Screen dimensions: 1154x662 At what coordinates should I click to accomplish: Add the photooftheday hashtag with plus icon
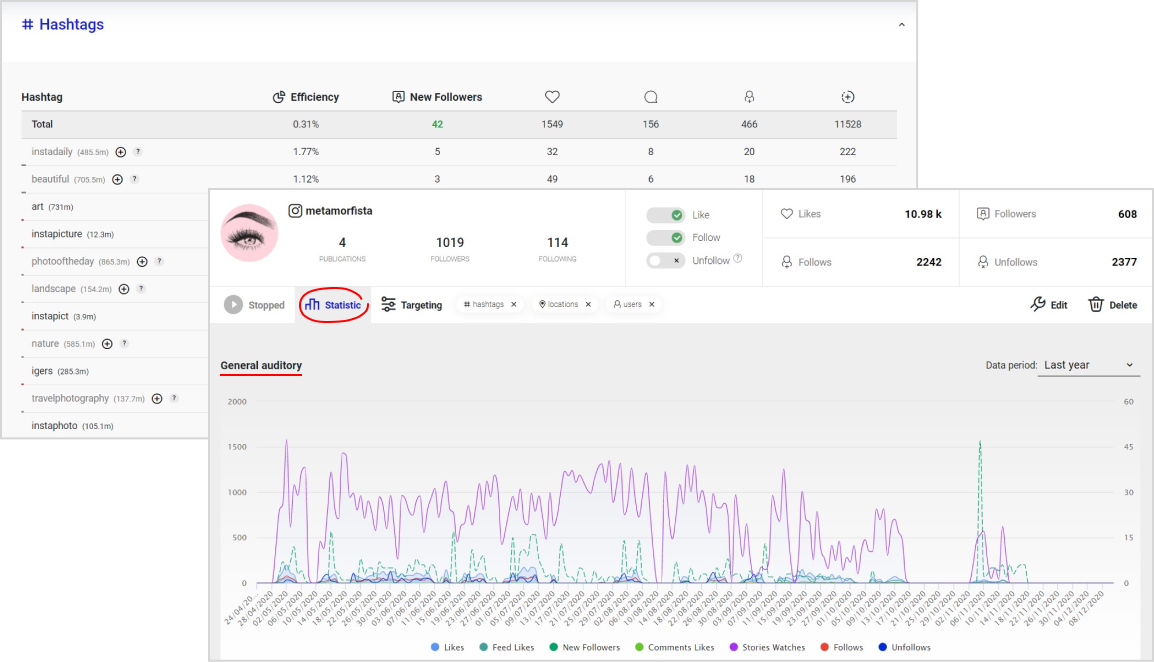click(x=142, y=262)
